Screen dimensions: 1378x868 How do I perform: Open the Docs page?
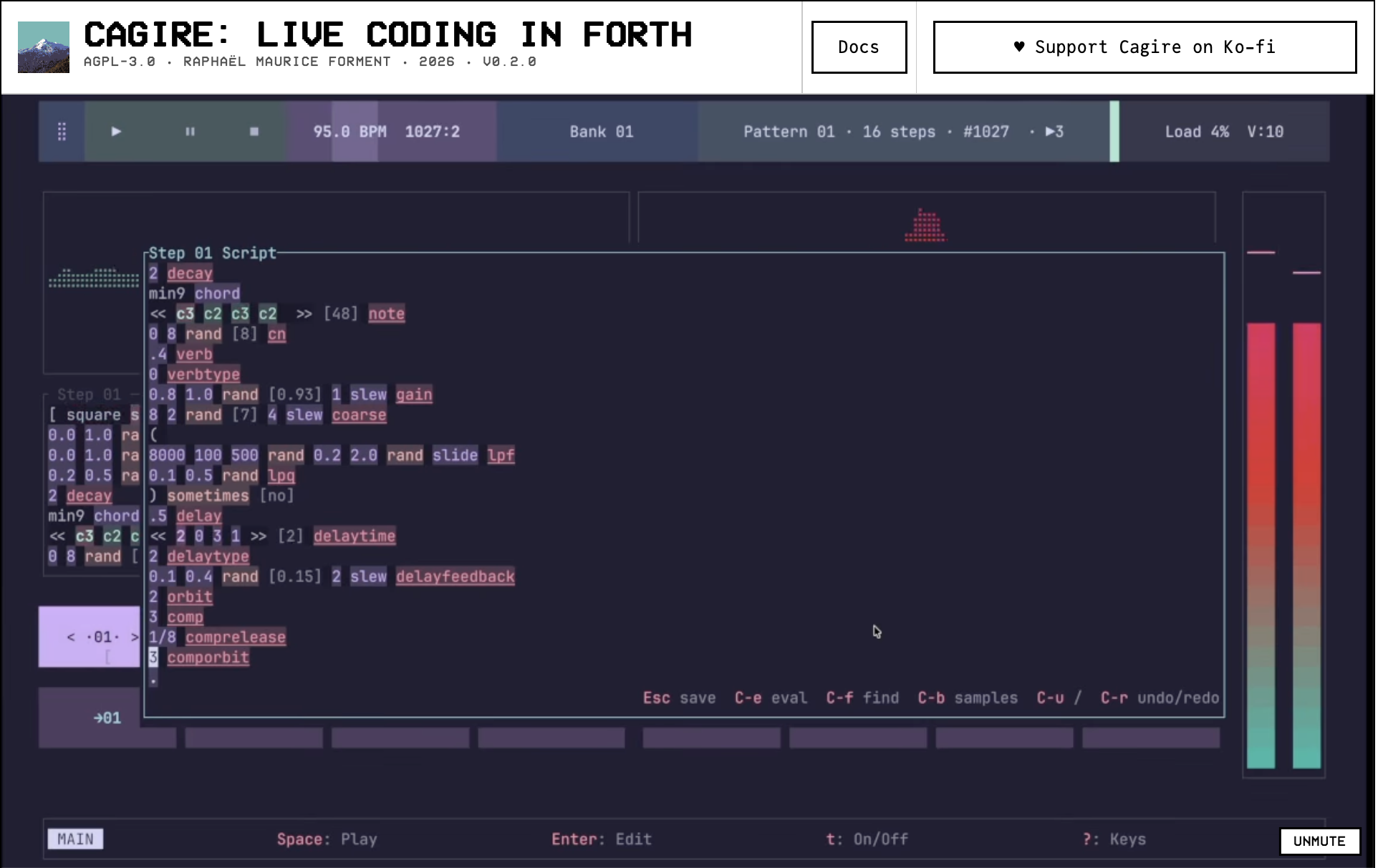click(x=860, y=47)
